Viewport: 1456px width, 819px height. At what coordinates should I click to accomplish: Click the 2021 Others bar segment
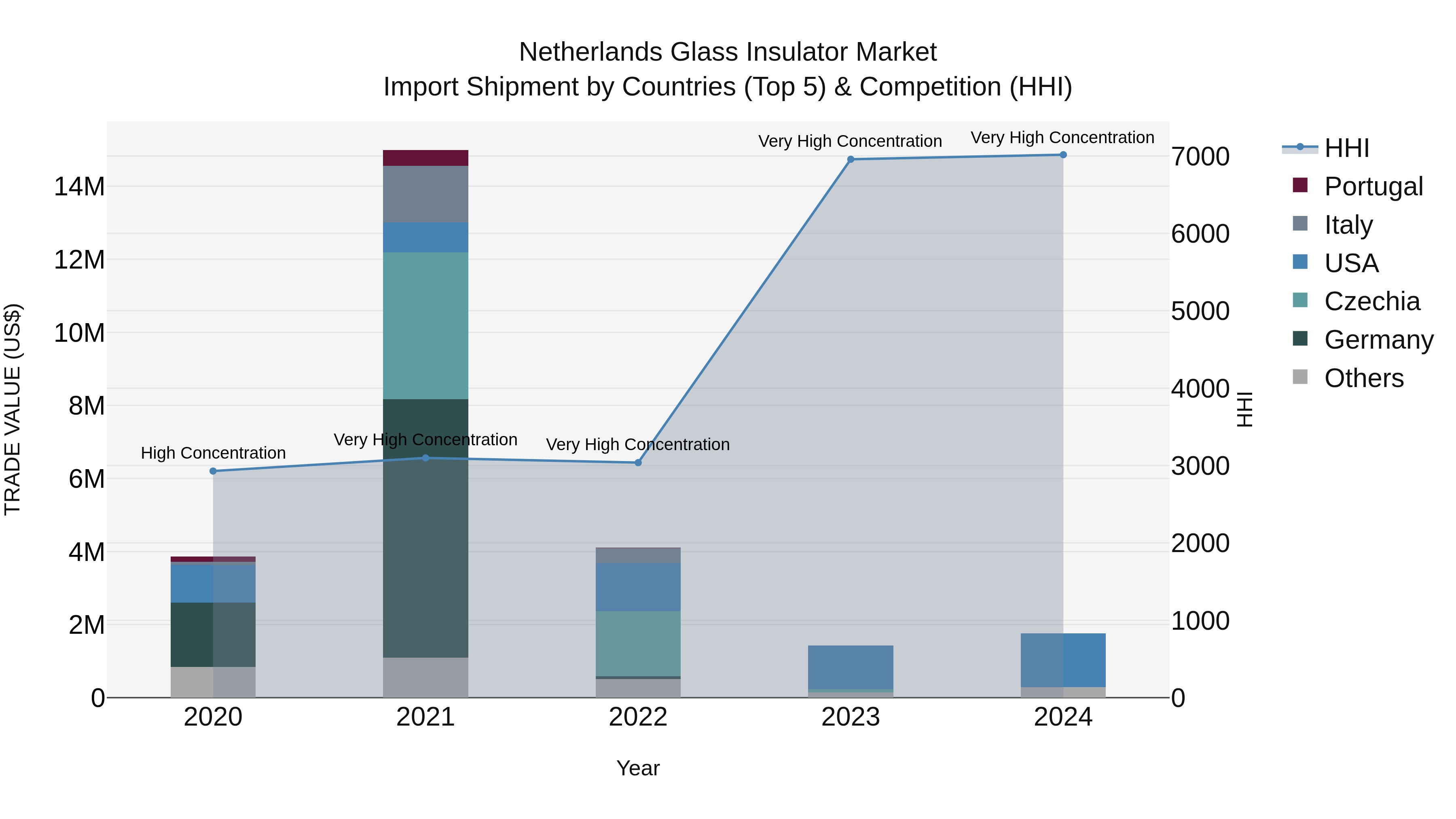pyautogui.click(x=425, y=678)
